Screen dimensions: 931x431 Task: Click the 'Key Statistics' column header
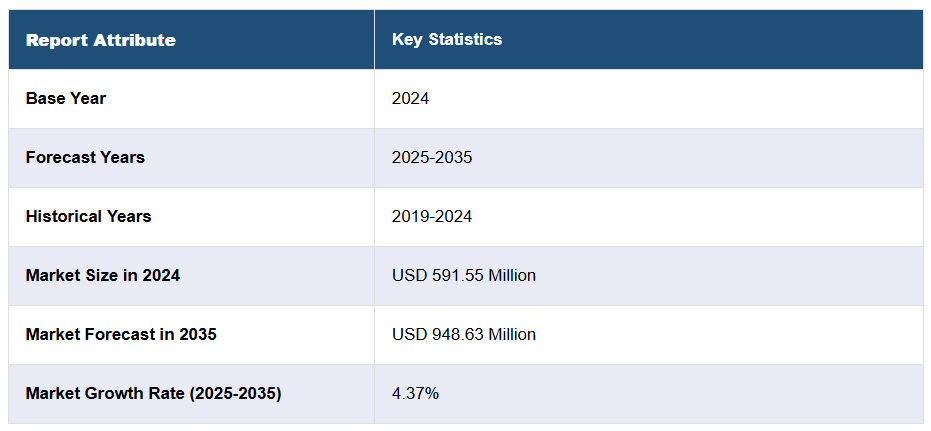(x=446, y=40)
